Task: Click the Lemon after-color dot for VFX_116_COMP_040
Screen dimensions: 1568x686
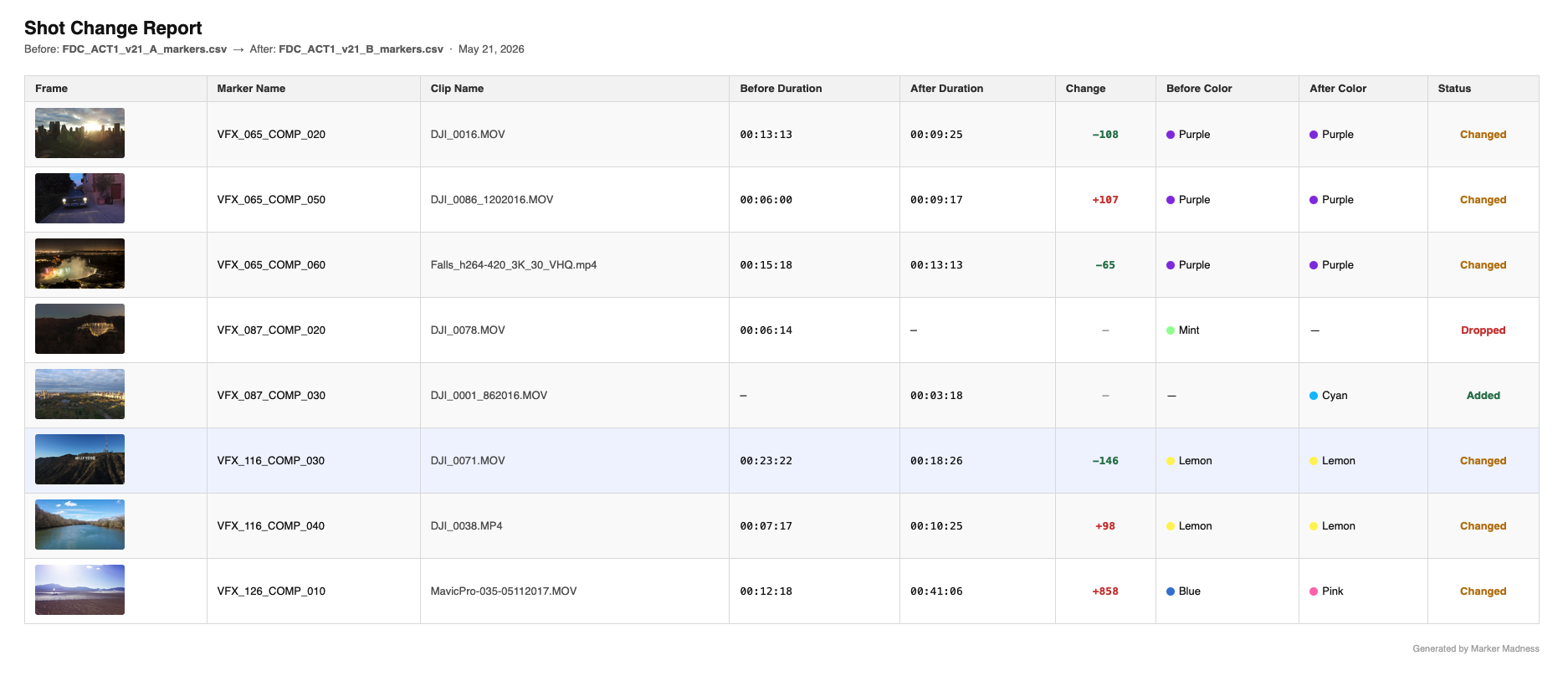Action: (x=1314, y=526)
